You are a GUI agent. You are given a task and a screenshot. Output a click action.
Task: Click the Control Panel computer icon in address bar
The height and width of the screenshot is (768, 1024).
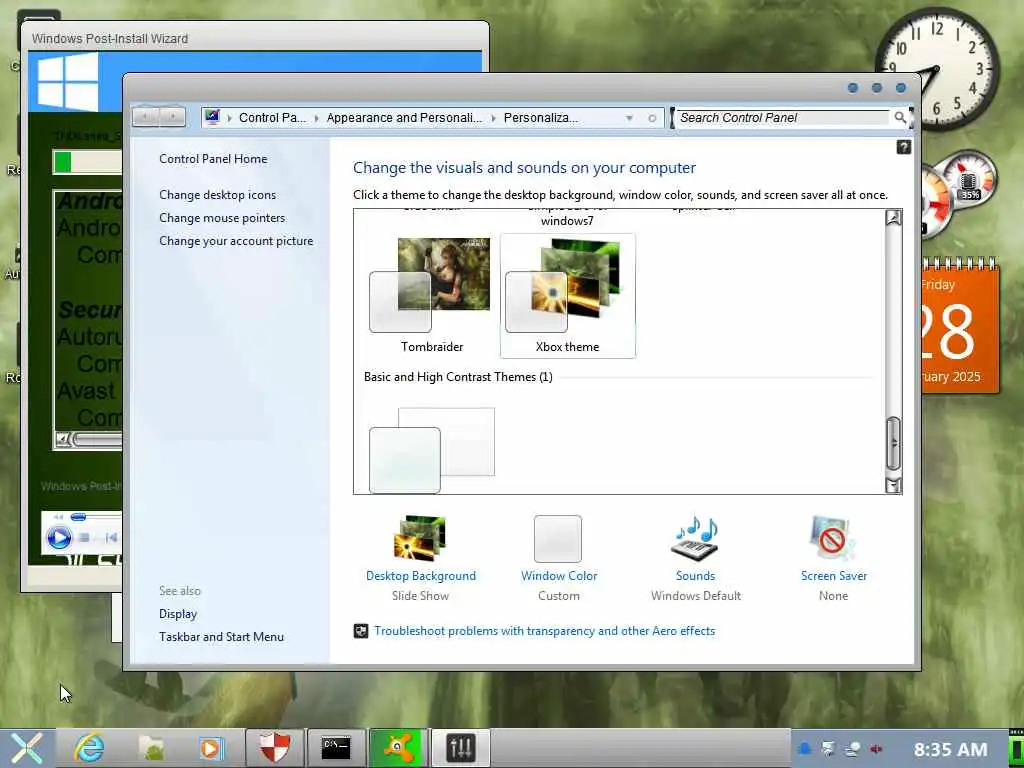coord(212,117)
